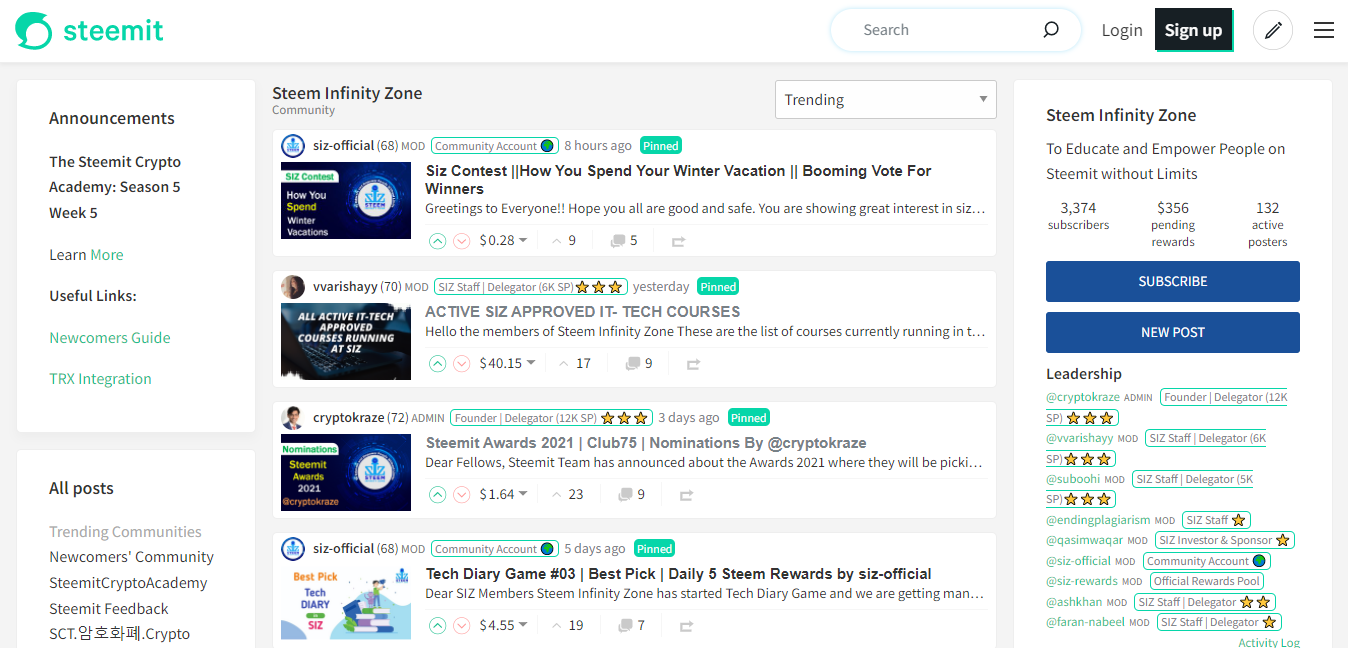Click the NEW POST button
The width and height of the screenshot is (1348, 648).
[x=1173, y=333]
